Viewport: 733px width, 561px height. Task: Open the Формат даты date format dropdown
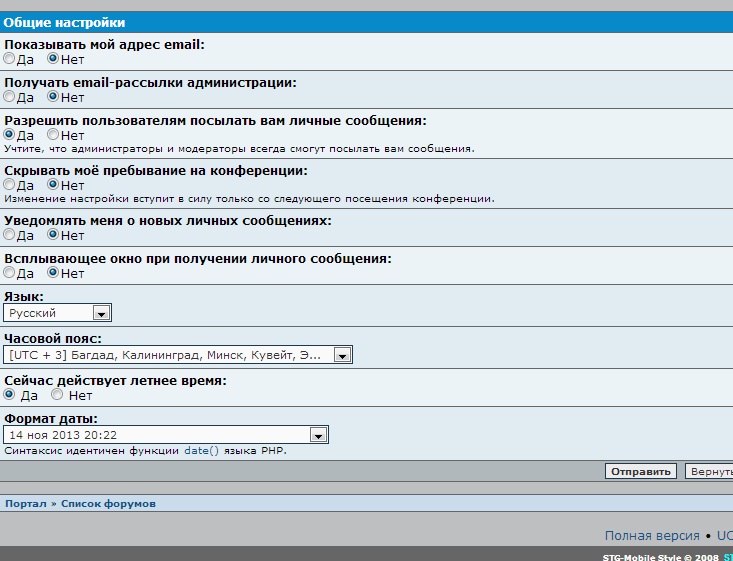coord(318,435)
